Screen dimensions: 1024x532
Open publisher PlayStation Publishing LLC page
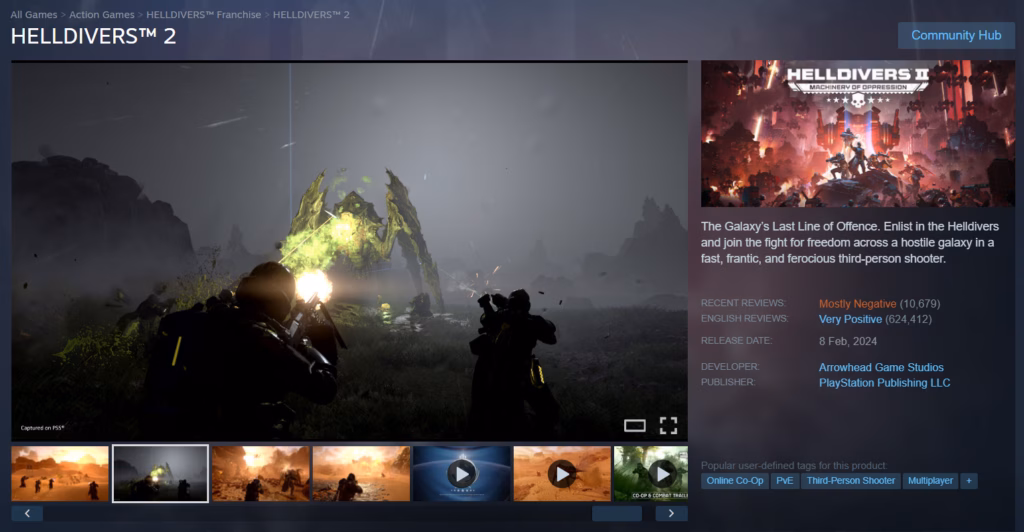[x=884, y=383]
